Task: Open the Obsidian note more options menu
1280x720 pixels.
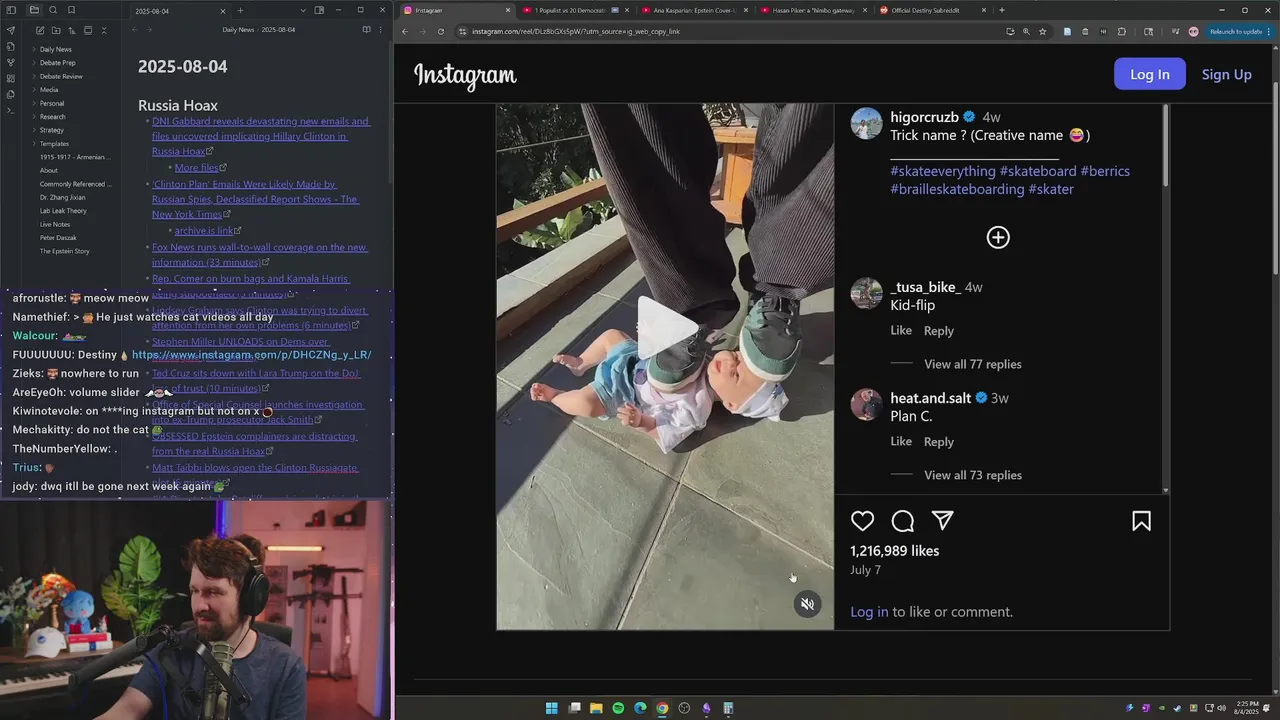Action: (x=380, y=30)
